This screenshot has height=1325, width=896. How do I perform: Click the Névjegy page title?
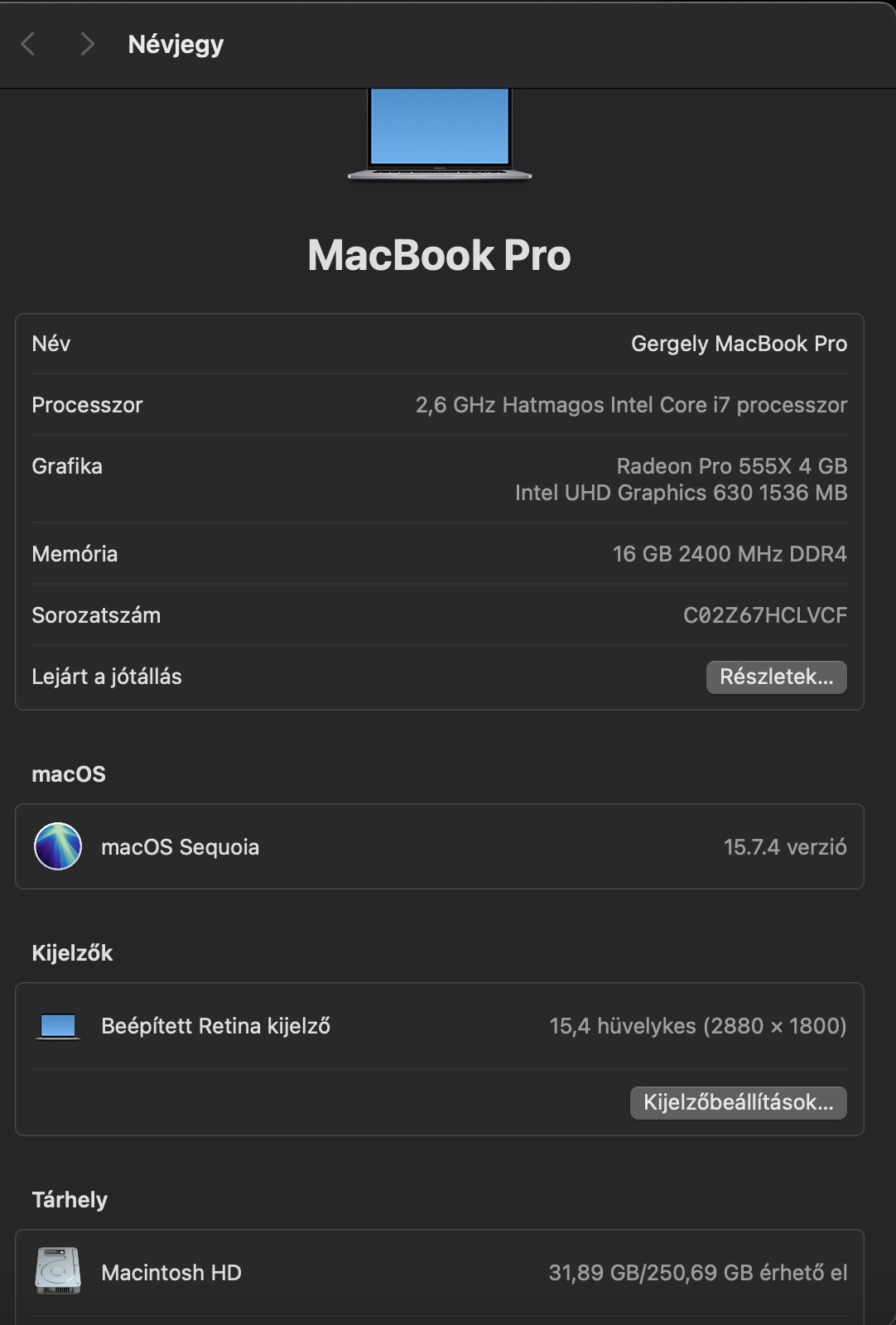tap(176, 44)
